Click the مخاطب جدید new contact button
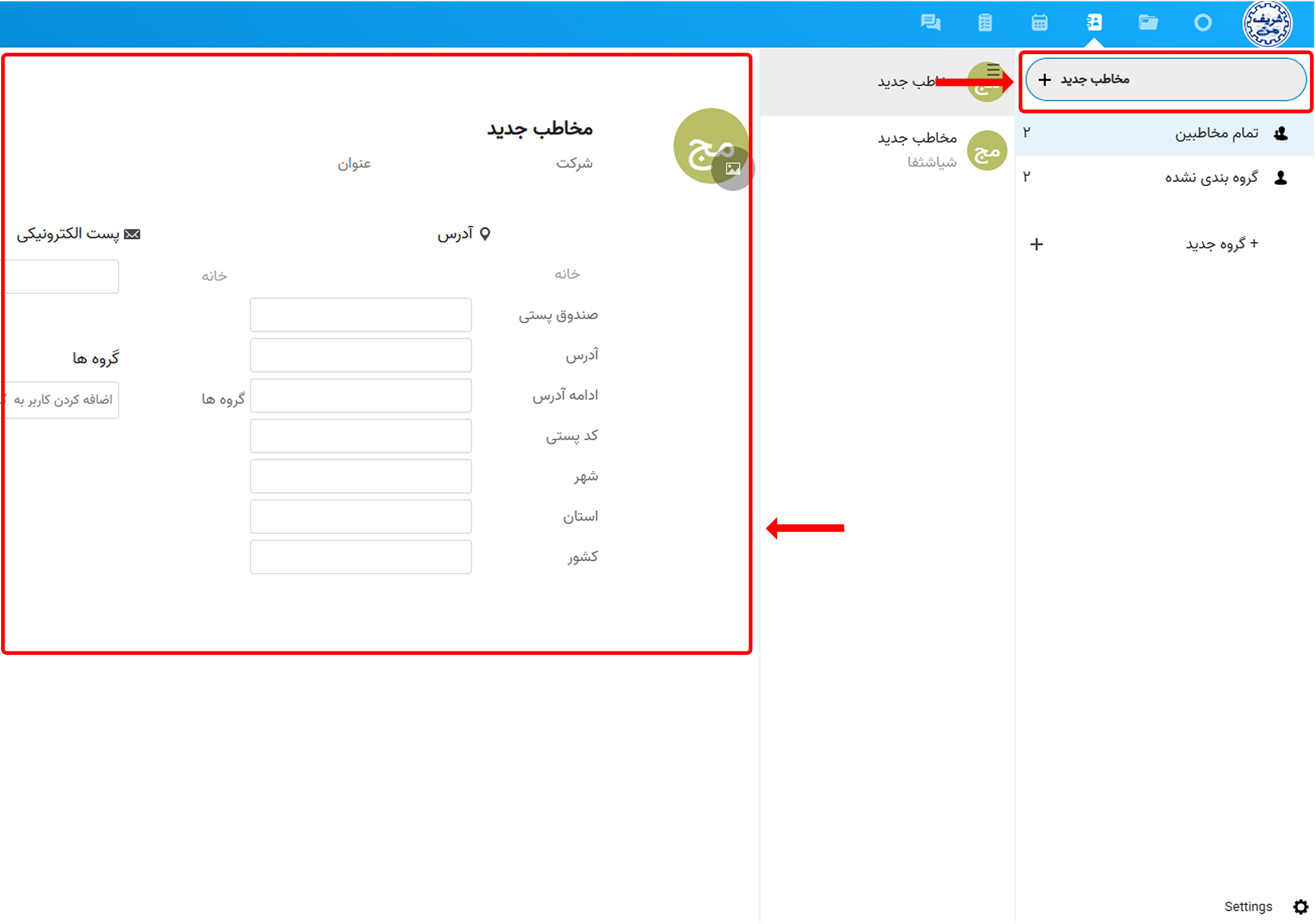The width and height of the screenshot is (1315, 924). 1165,79
